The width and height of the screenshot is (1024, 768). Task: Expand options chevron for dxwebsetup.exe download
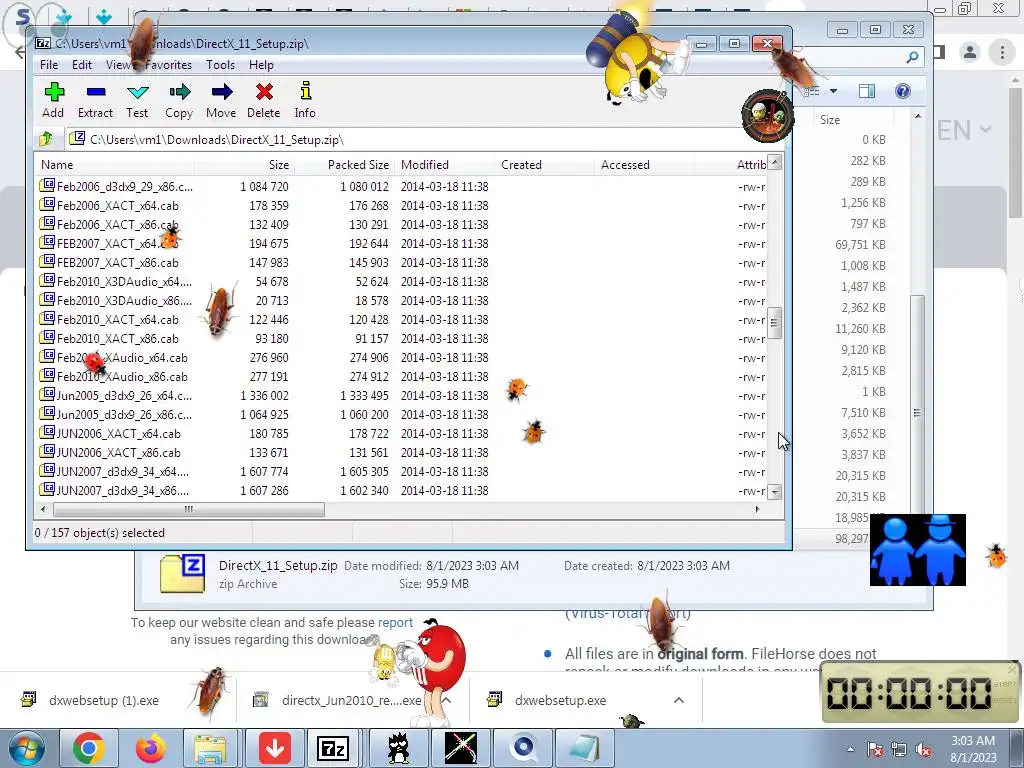(x=679, y=700)
